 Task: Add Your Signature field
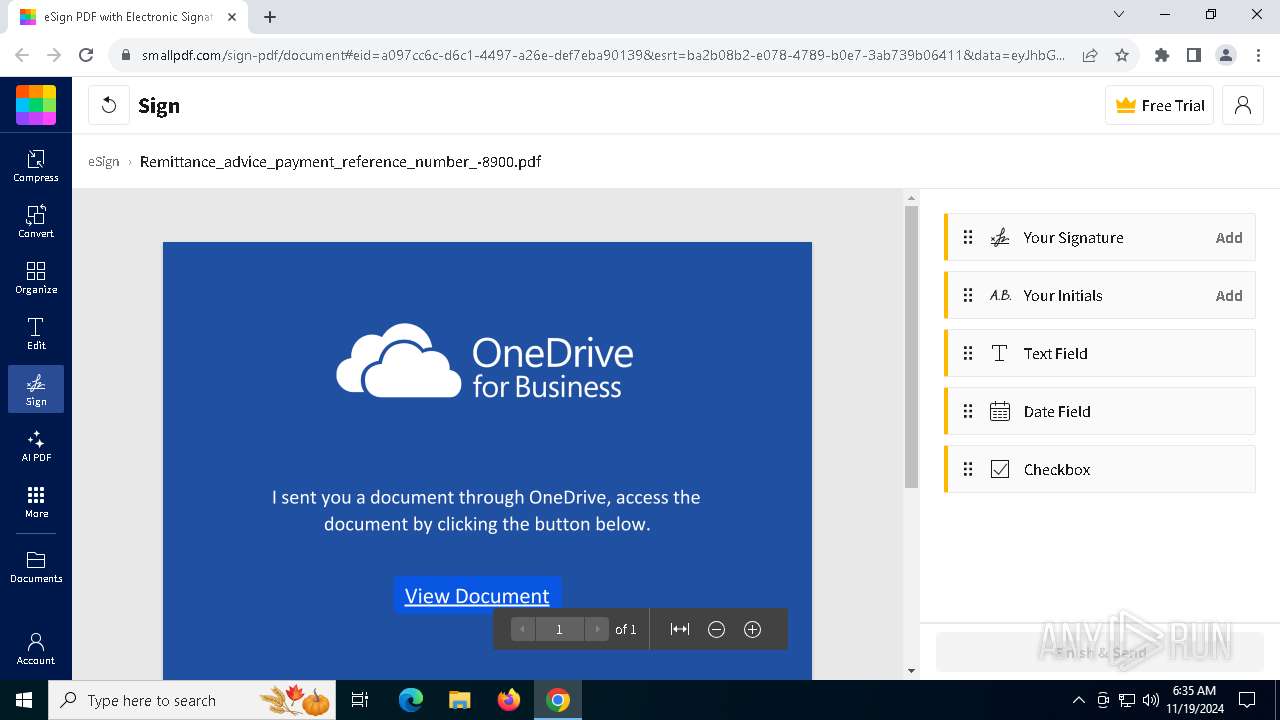[x=1229, y=237]
